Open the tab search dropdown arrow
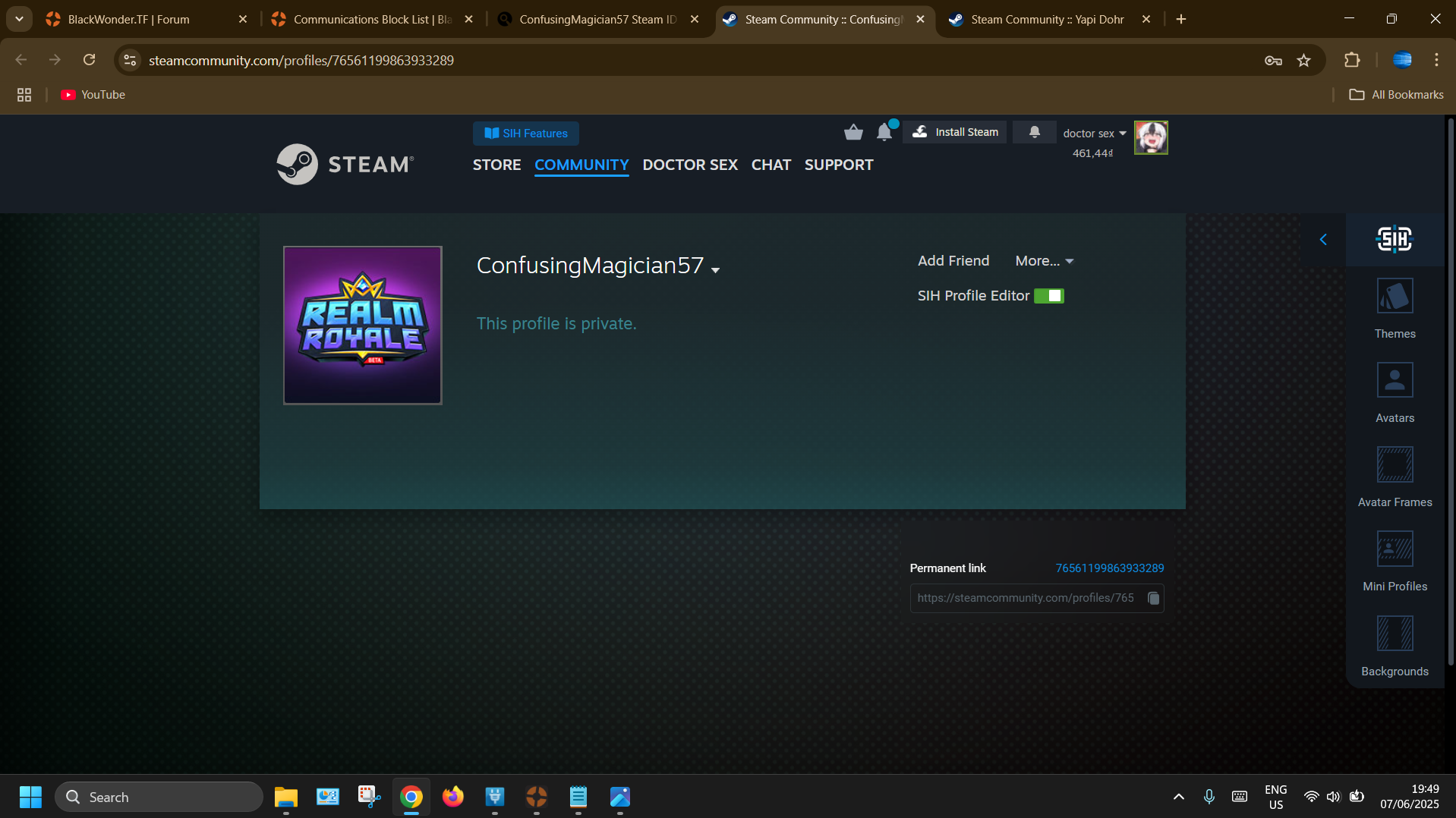This screenshot has height=818, width=1456. pyautogui.click(x=19, y=20)
